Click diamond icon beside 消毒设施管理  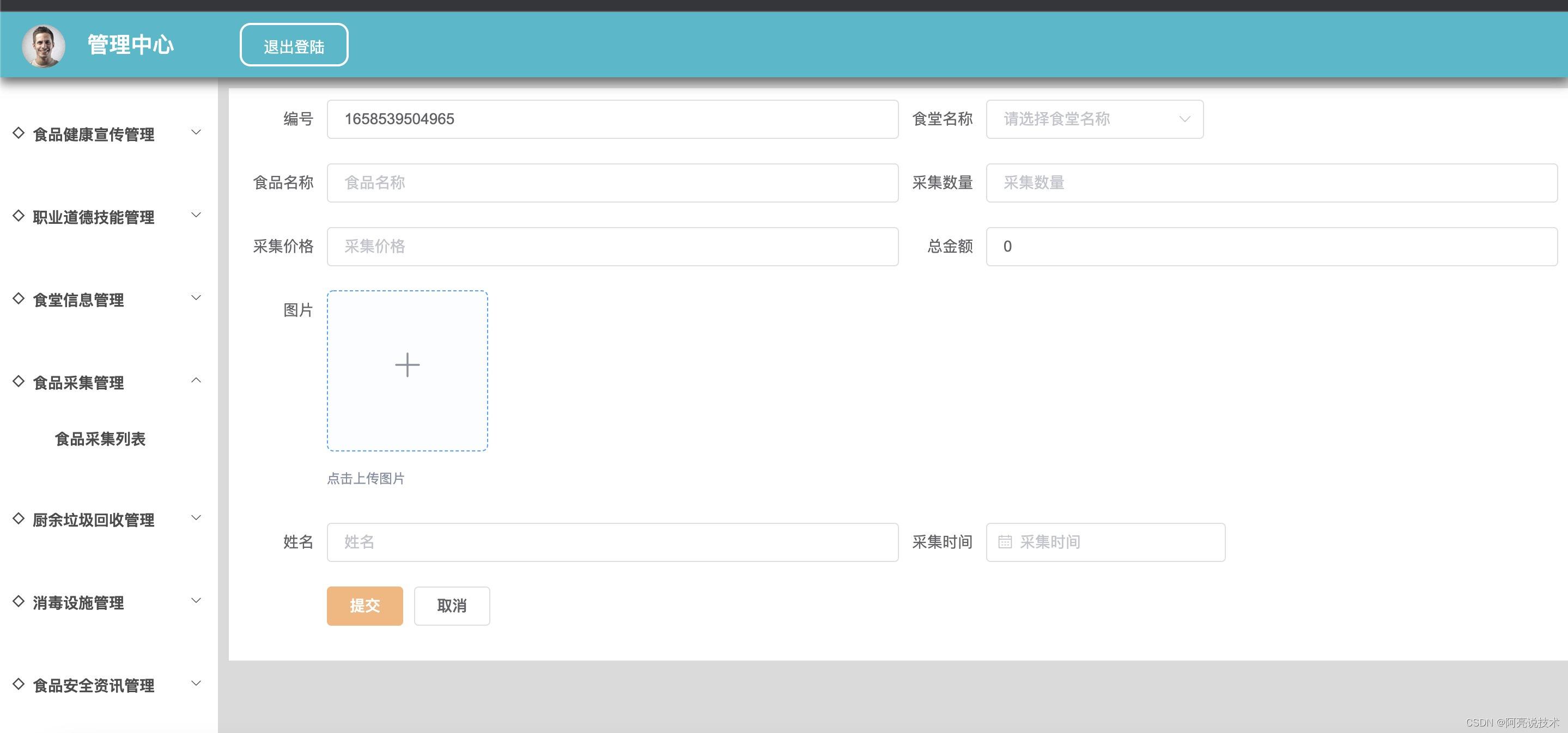pyautogui.click(x=19, y=601)
